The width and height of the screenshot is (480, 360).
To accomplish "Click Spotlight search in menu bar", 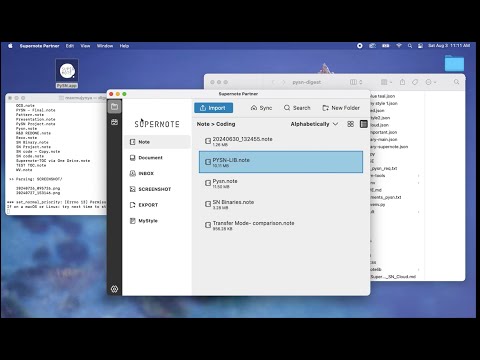I will click(410, 46).
